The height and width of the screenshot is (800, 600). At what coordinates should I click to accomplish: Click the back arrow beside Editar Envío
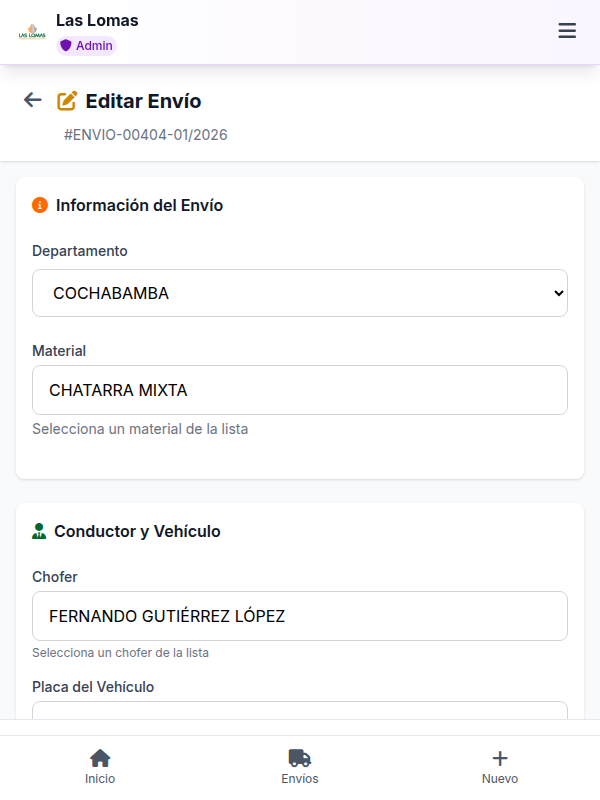tap(31, 100)
